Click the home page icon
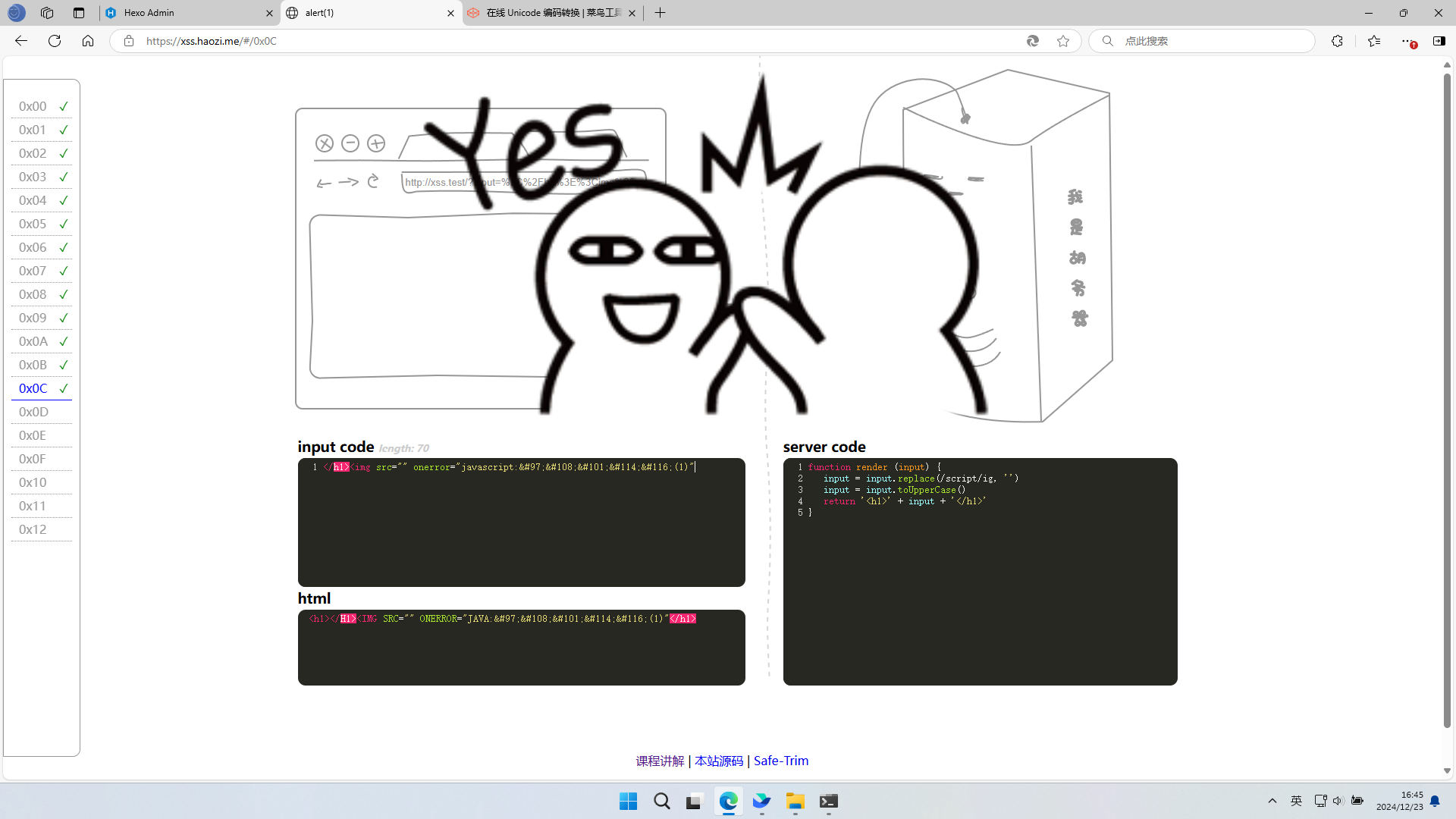This screenshot has width=1456, height=819. [x=88, y=41]
